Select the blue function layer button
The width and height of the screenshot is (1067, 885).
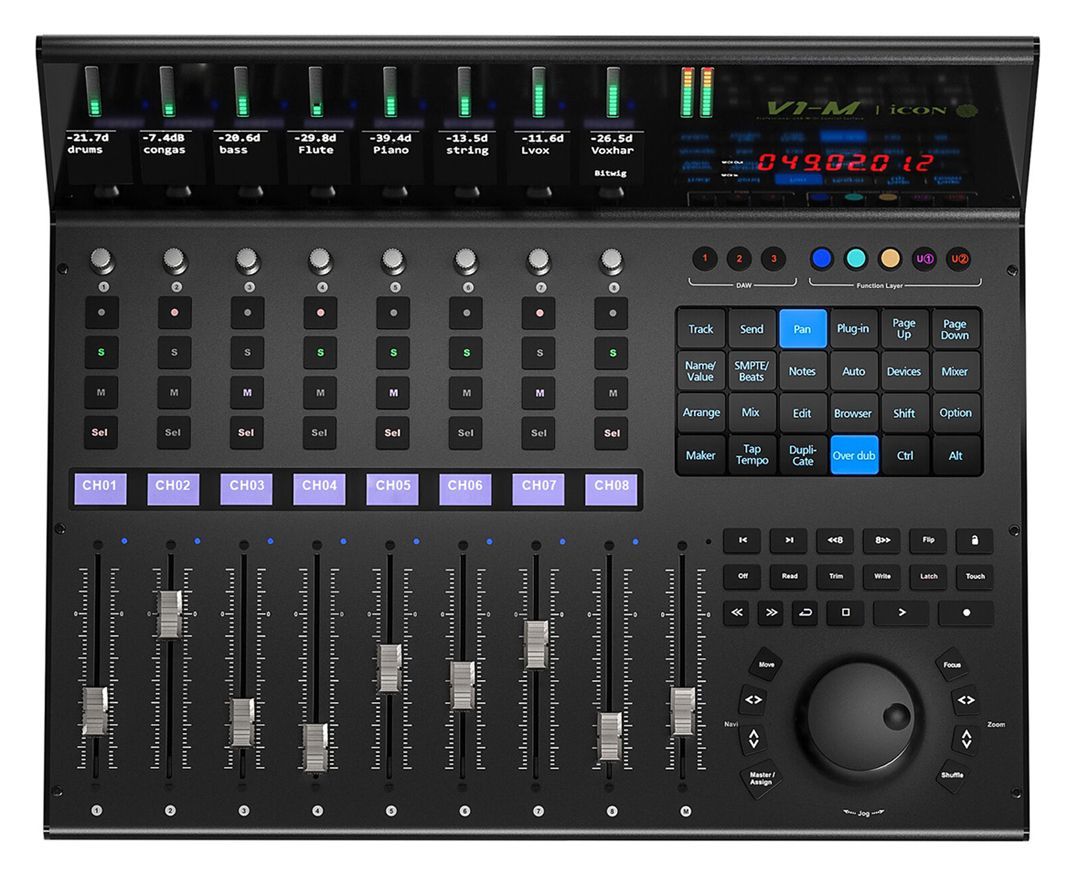pyautogui.click(x=822, y=259)
